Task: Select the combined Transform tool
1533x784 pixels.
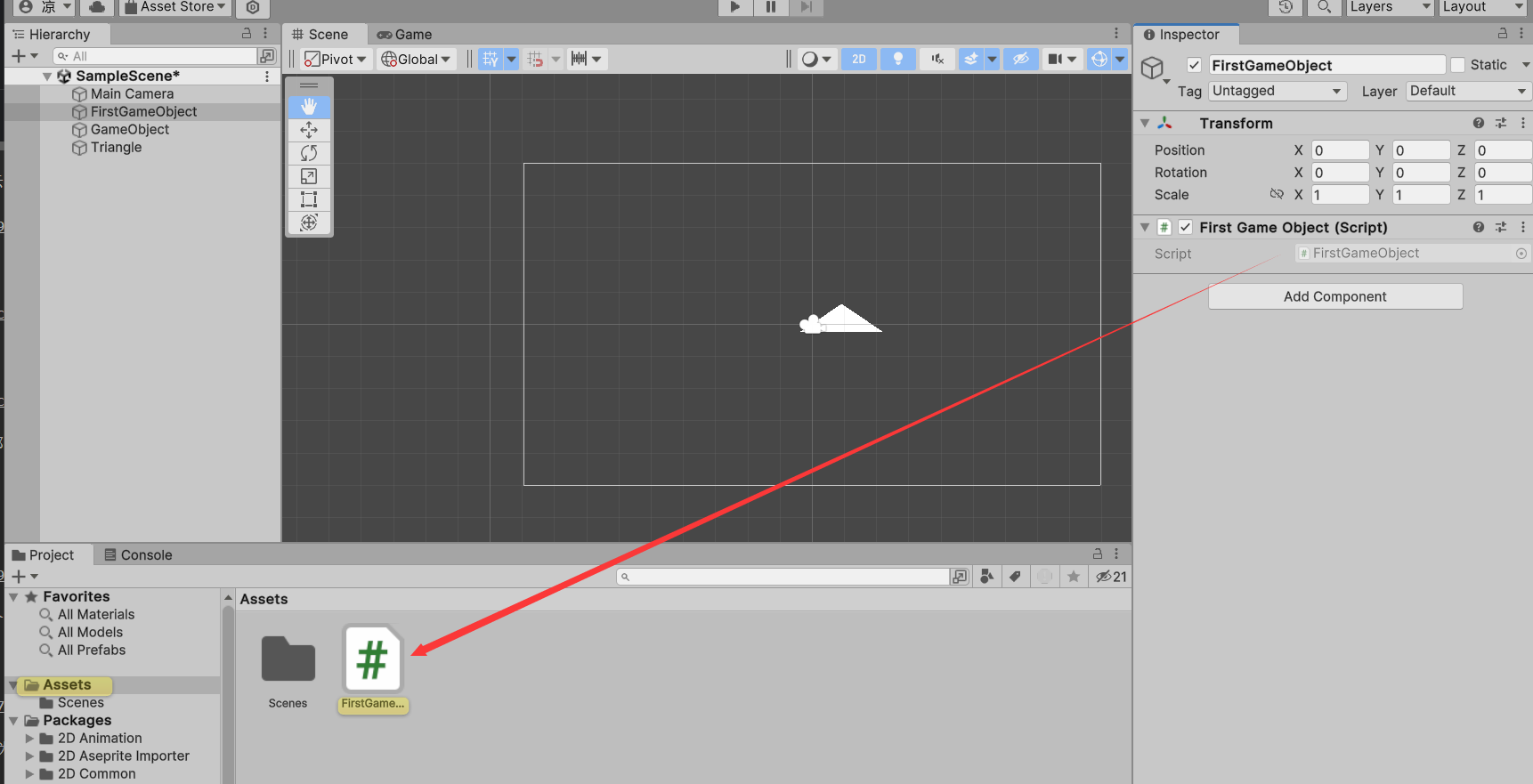Action: [x=309, y=222]
